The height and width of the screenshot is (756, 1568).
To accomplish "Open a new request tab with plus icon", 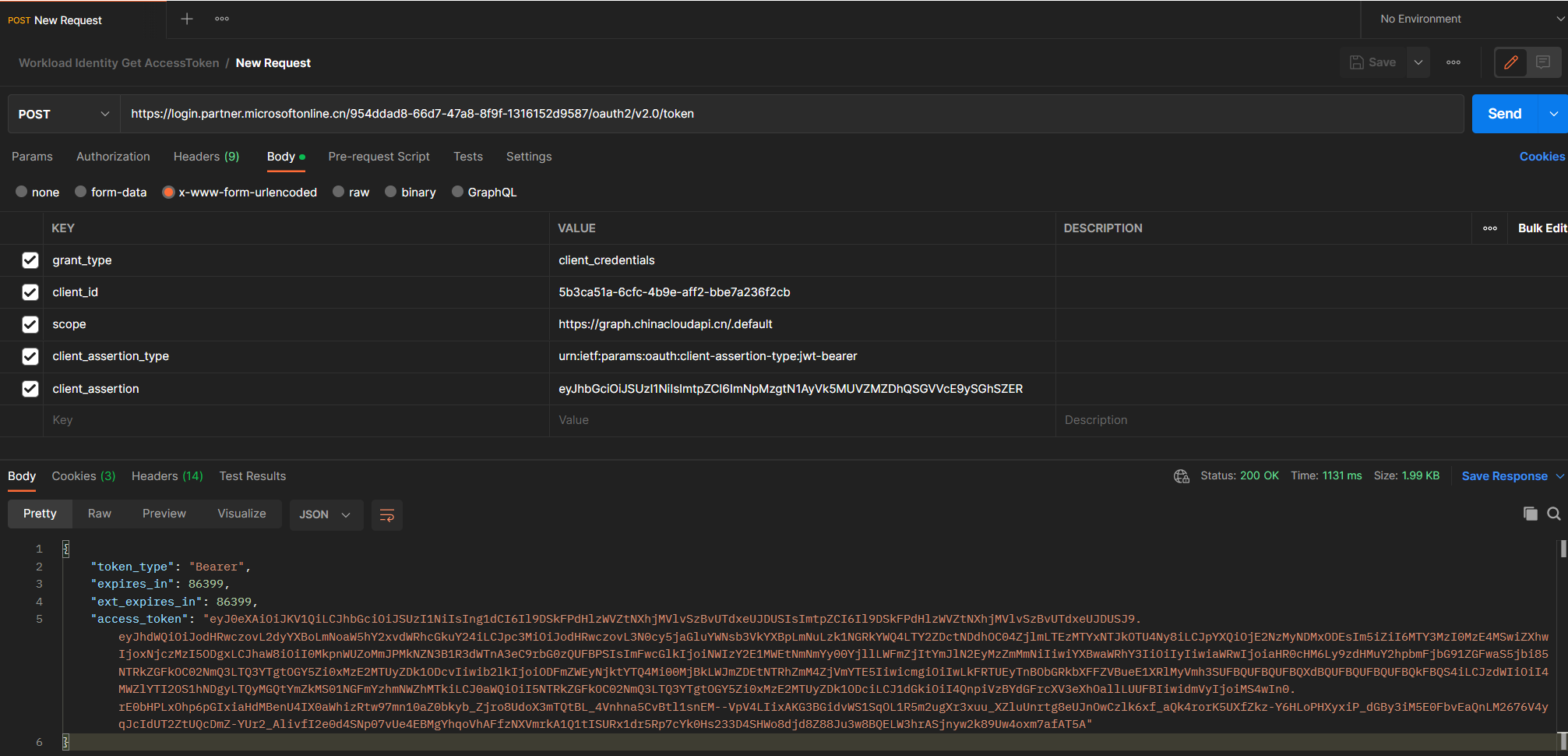I will [187, 19].
